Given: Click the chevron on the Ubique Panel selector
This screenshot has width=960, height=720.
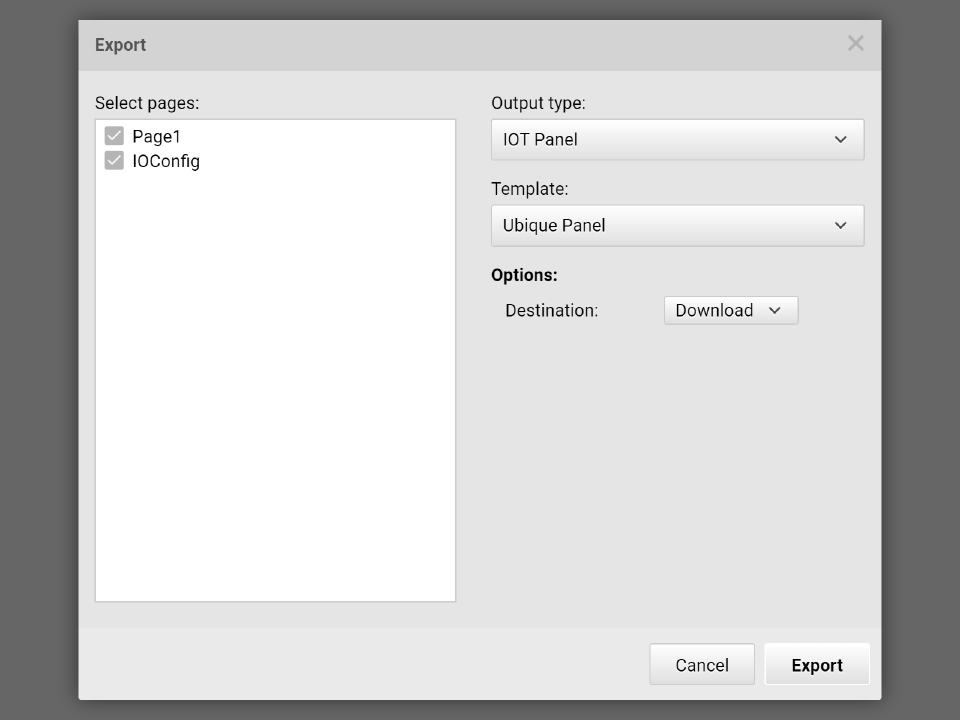Looking at the screenshot, I should (x=841, y=225).
